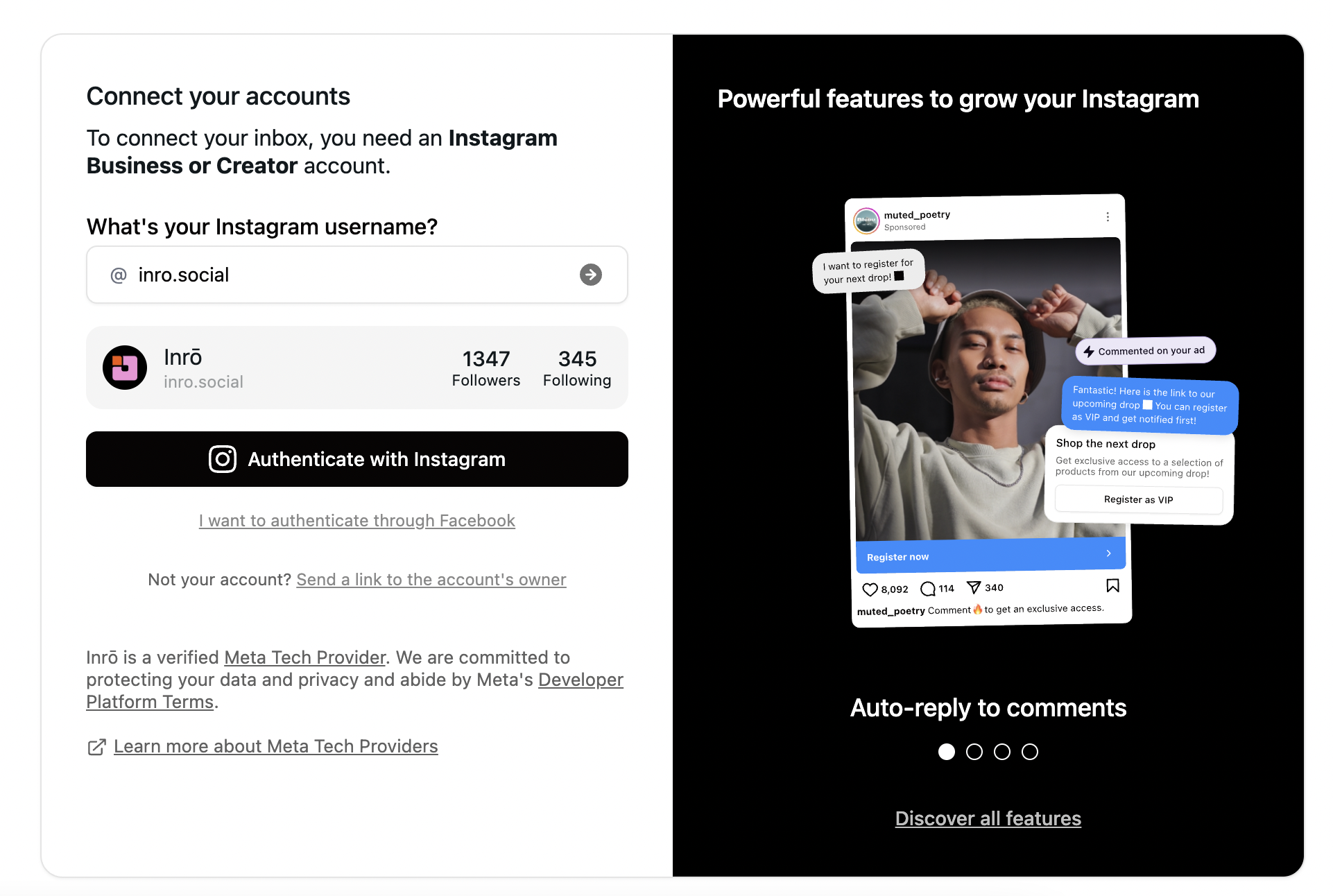The image size is (1333, 896).
Task: Save the post using the bookmark icon
Action: point(1112,586)
